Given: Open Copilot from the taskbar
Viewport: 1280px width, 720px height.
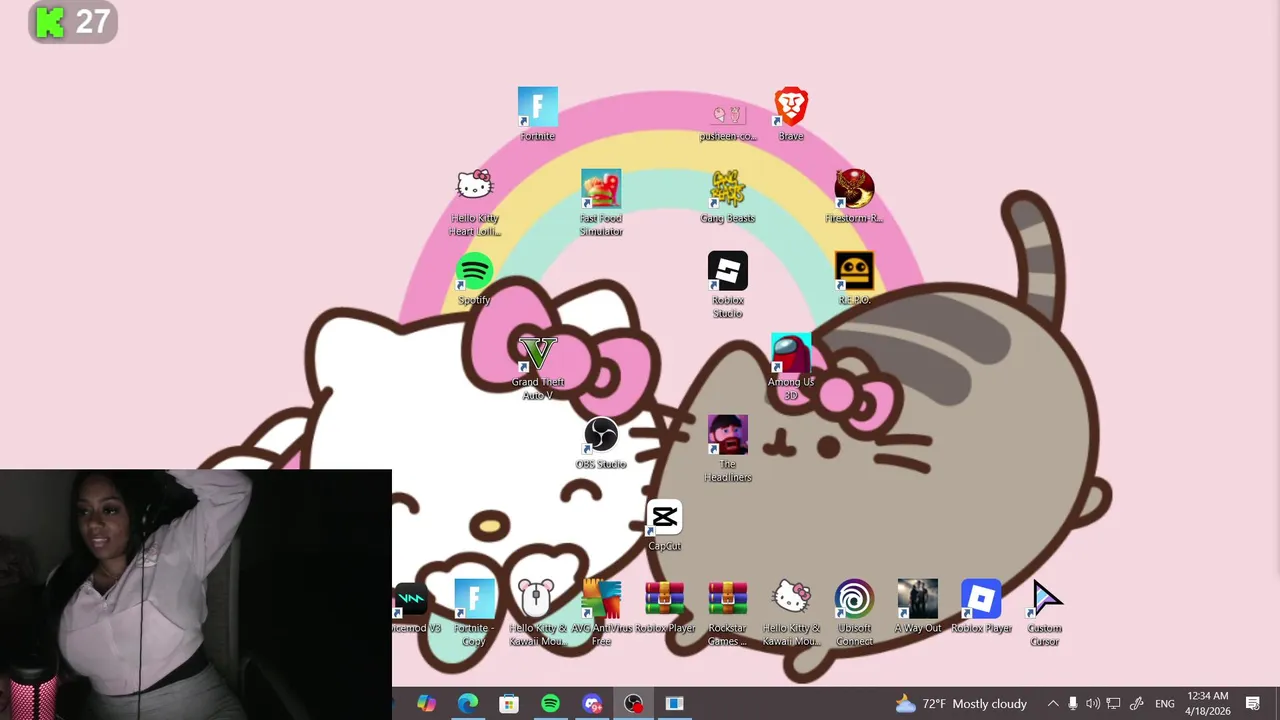Looking at the screenshot, I should coord(426,704).
